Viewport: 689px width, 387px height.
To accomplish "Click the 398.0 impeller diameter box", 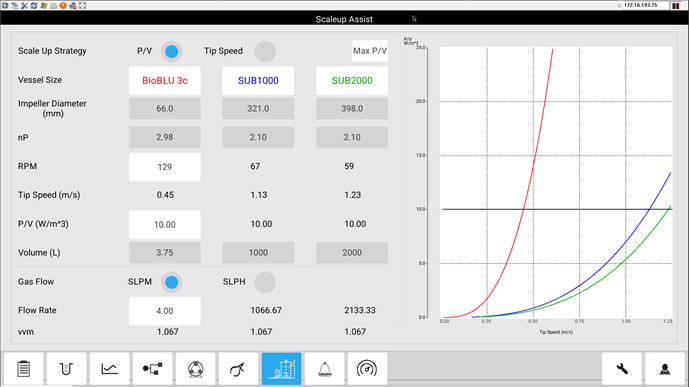I will coord(352,109).
